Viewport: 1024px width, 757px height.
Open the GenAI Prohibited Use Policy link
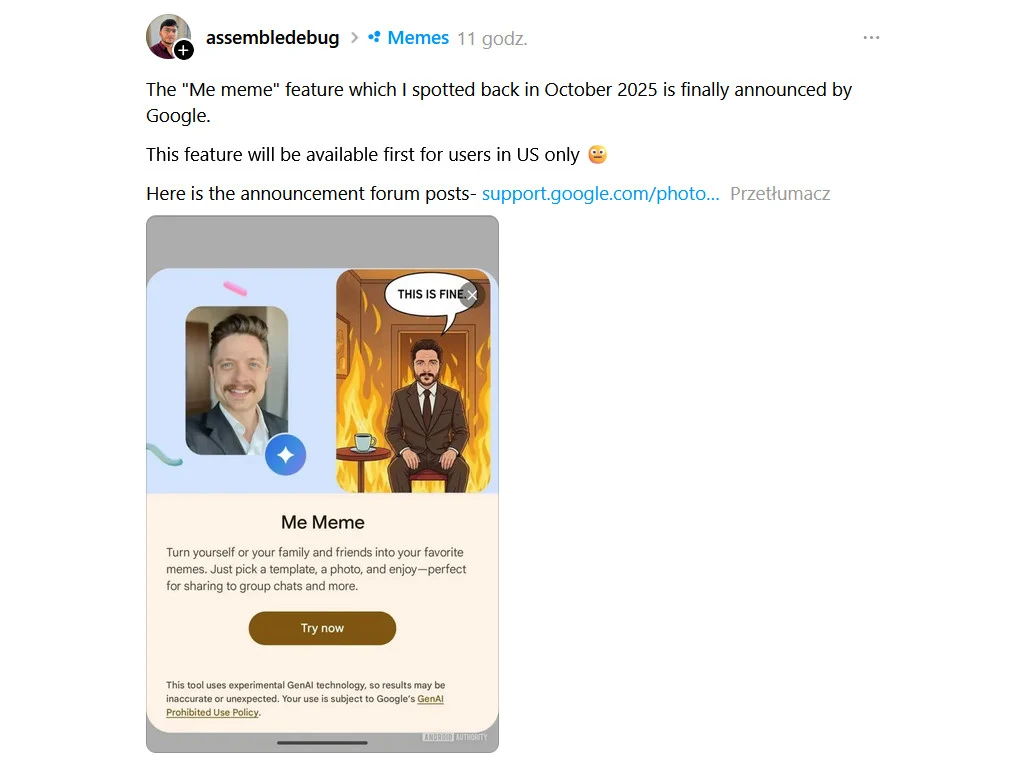(x=212, y=711)
